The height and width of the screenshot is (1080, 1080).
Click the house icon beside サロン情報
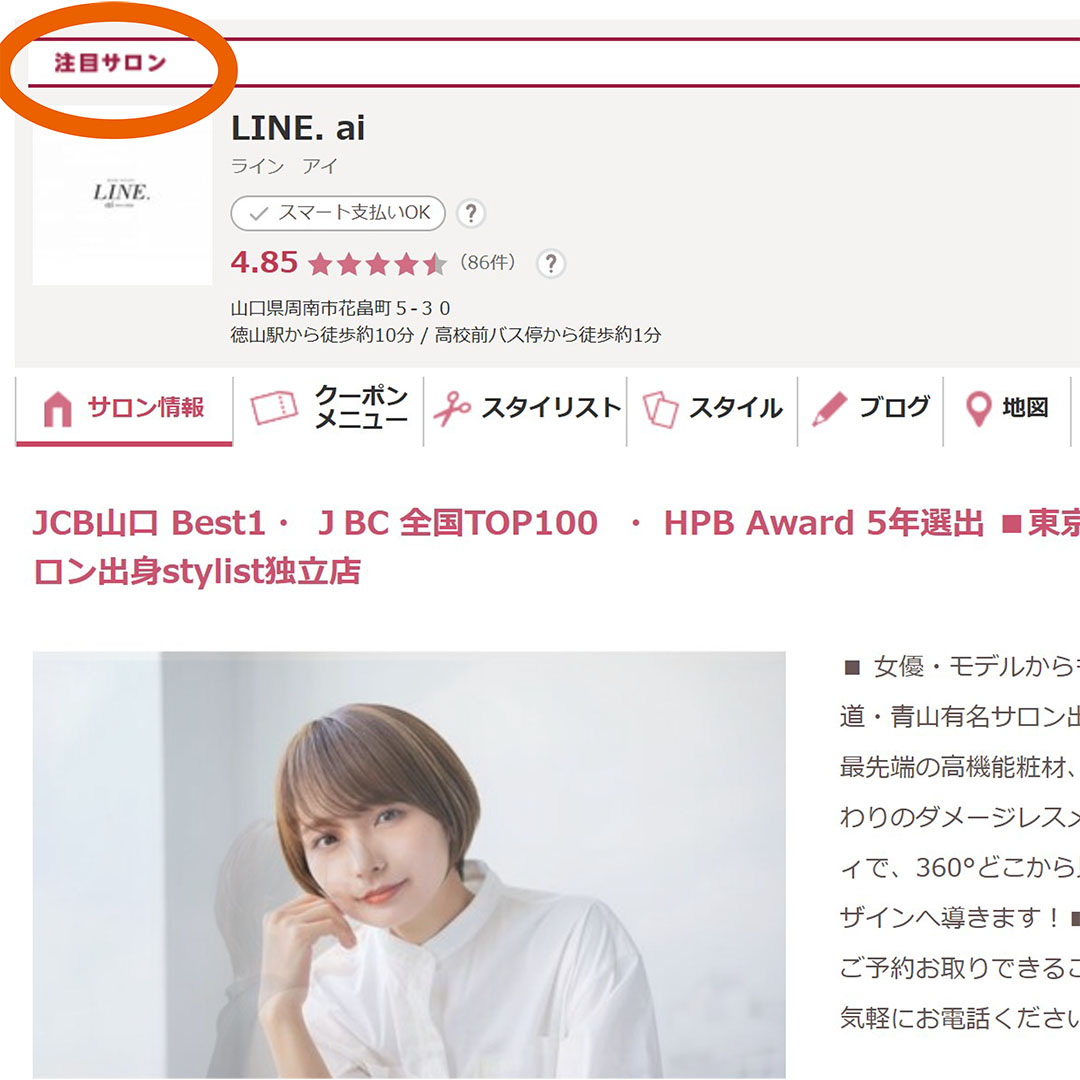pyautogui.click(x=57, y=409)
